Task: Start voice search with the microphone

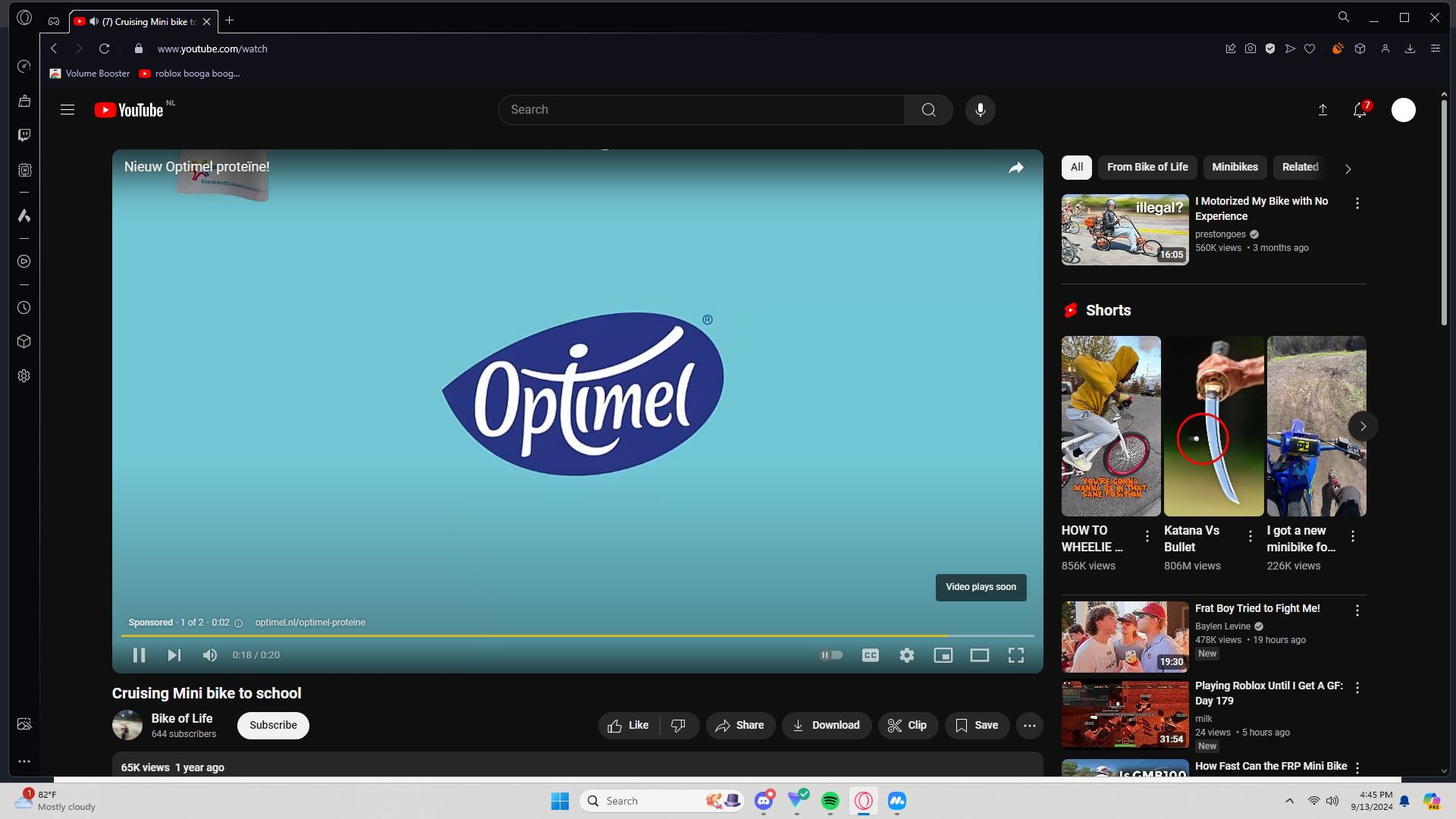Action: (981, 110)
